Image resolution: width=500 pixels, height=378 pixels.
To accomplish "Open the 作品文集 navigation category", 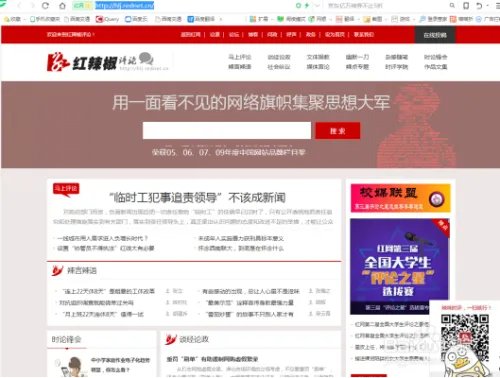I will 435,67.
